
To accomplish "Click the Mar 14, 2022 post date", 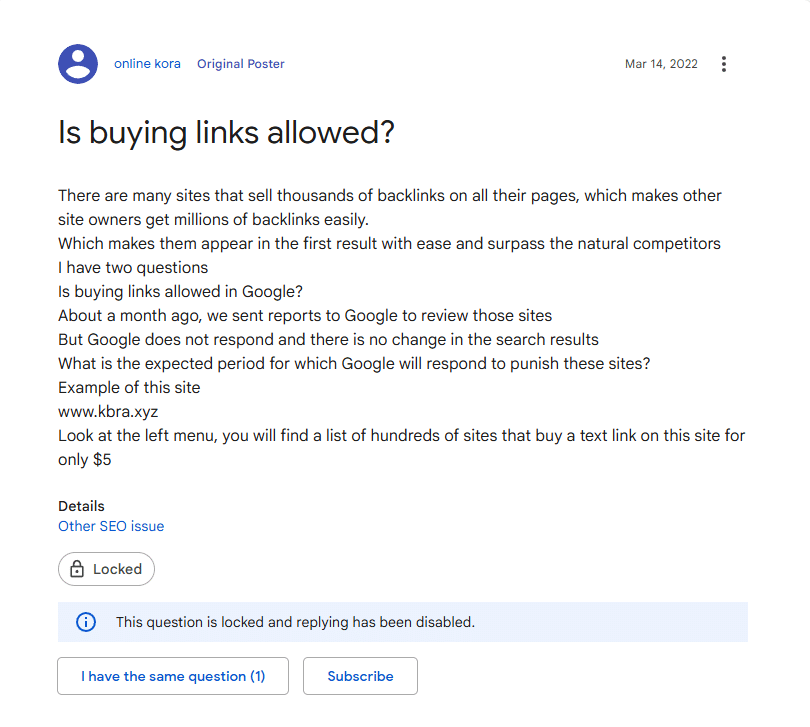I will 661,64.
